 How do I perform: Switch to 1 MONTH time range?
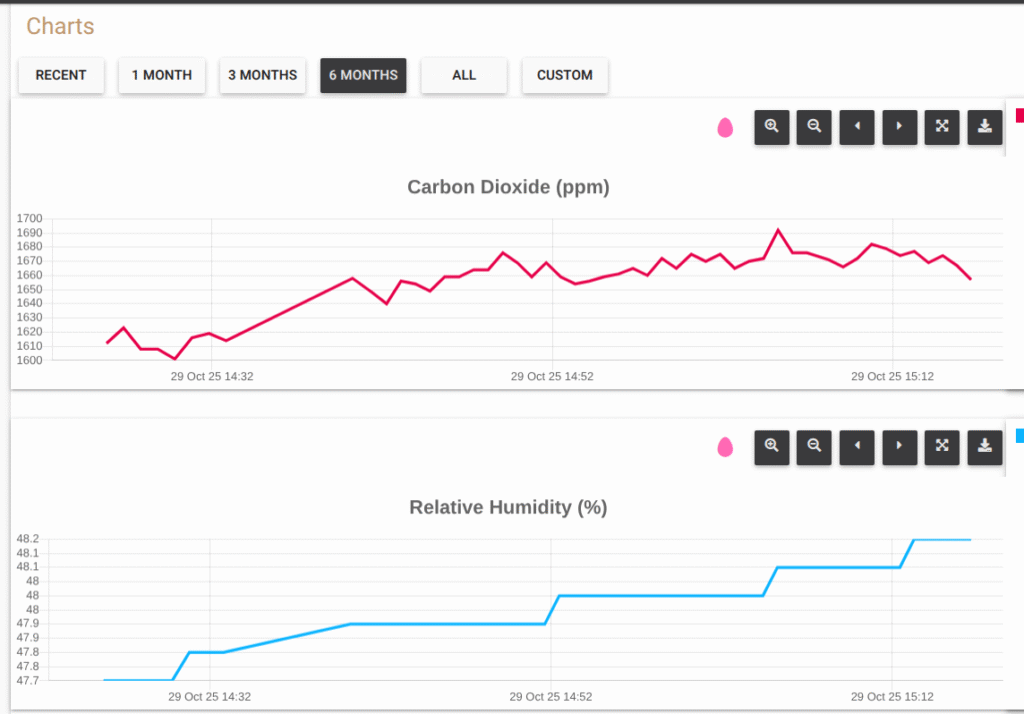coord(162,75)
